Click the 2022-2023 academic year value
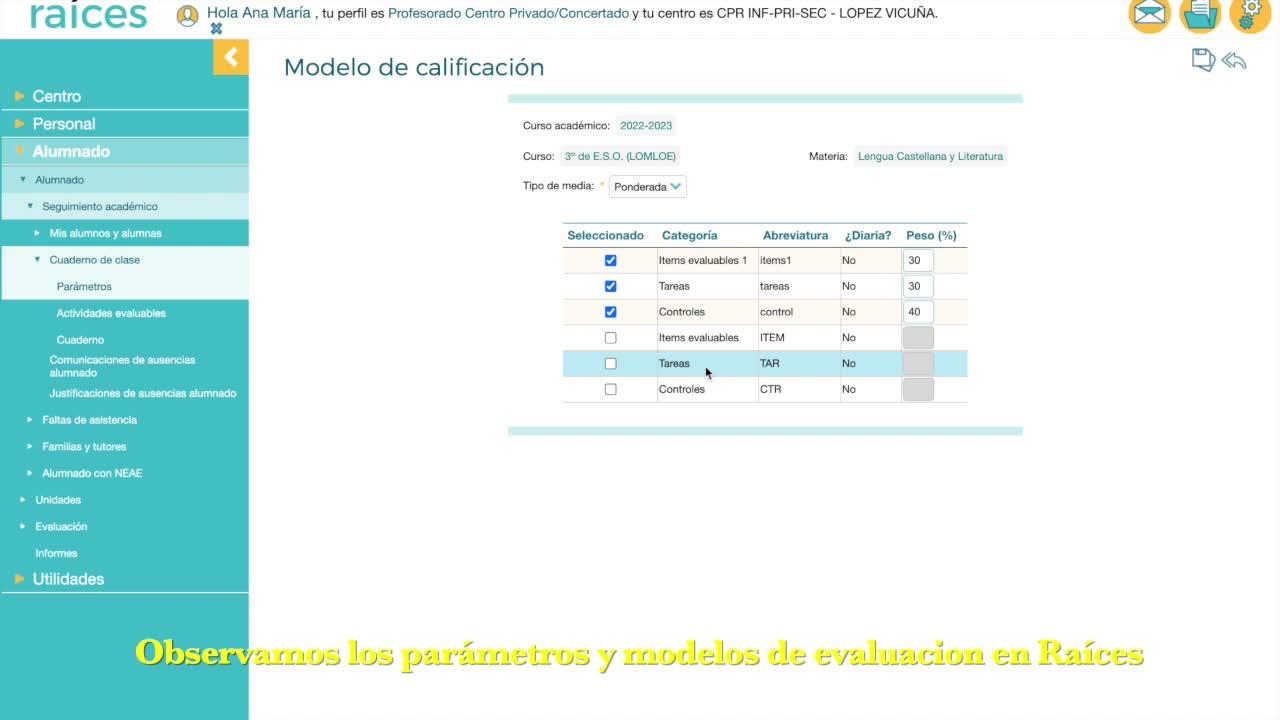Screen dimensions: 1280x720 [646, 126]
